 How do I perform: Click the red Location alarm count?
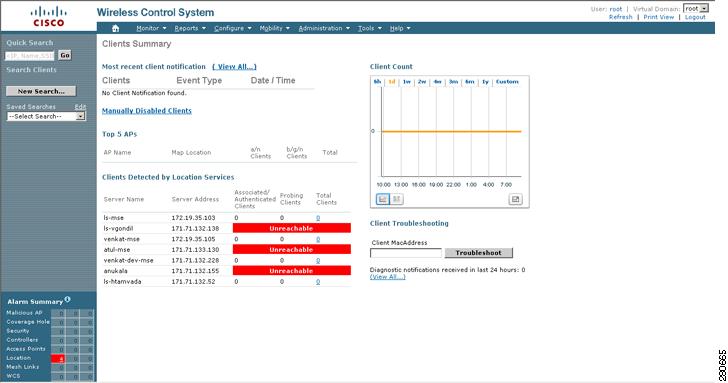tap(58, 358)
